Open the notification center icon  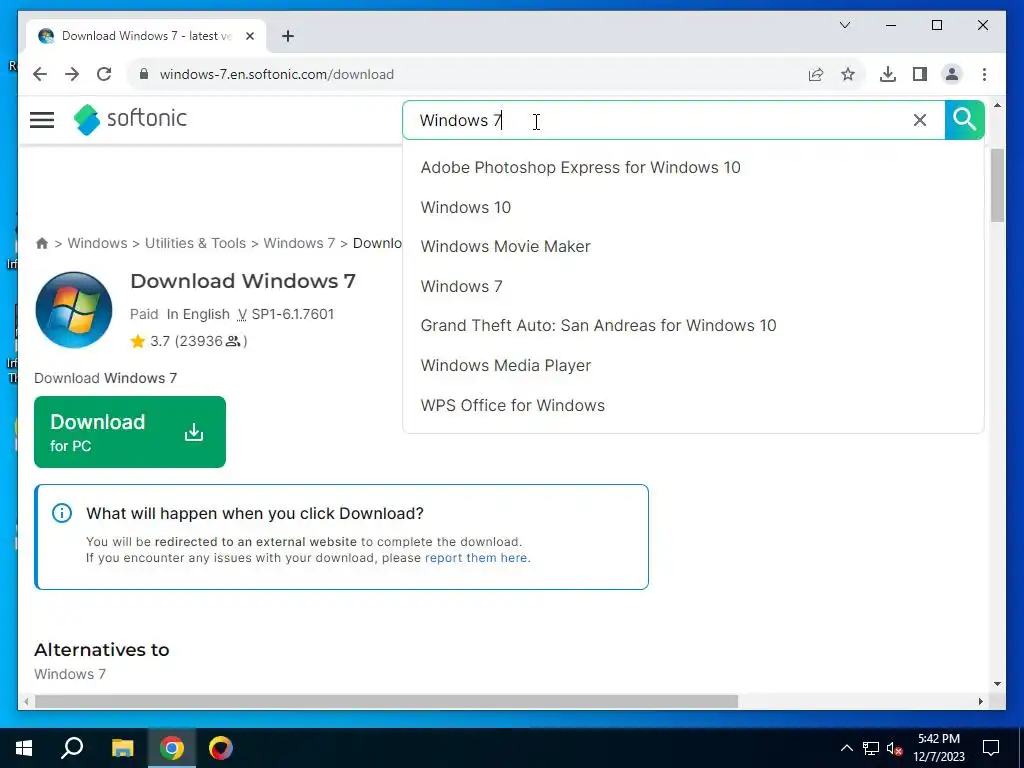[x=991, y=748]
